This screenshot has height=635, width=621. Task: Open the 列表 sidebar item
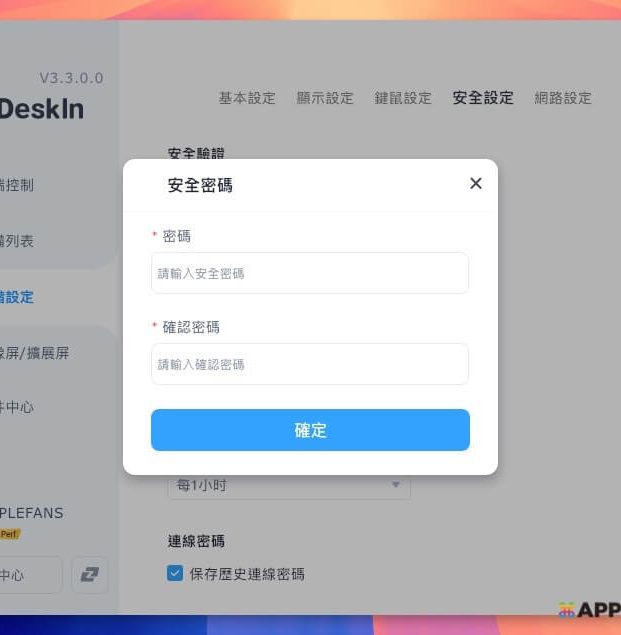[x=16, y=241]
